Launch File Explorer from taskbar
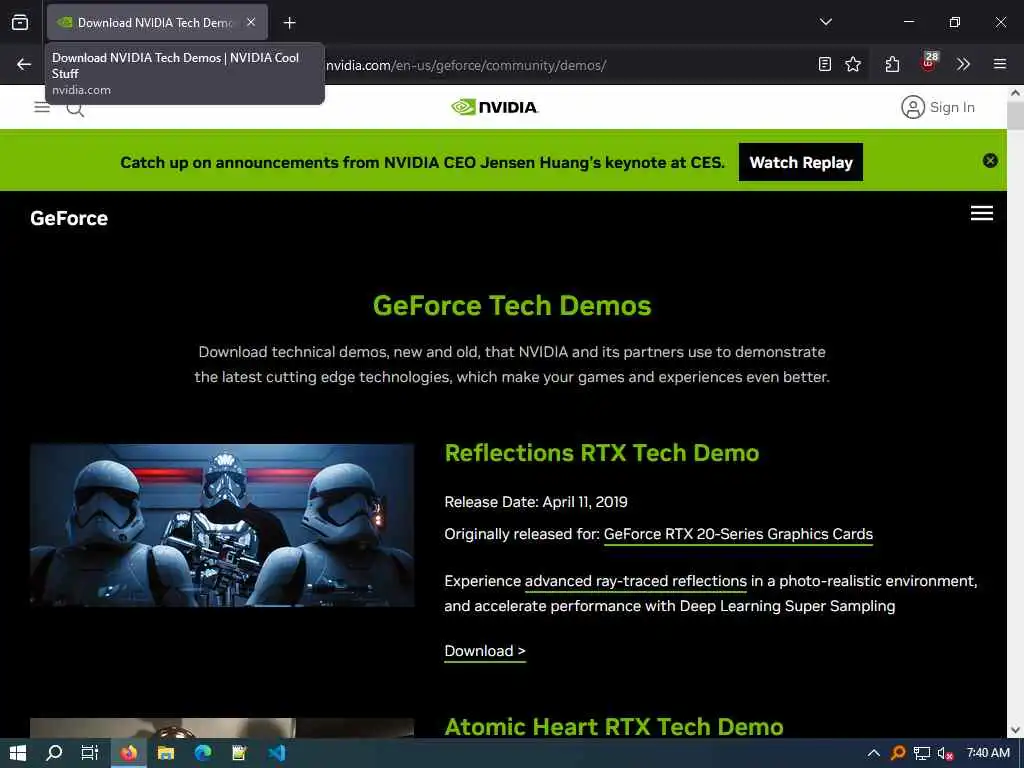This screenshot has height=768, width=1024. [166, 753]
